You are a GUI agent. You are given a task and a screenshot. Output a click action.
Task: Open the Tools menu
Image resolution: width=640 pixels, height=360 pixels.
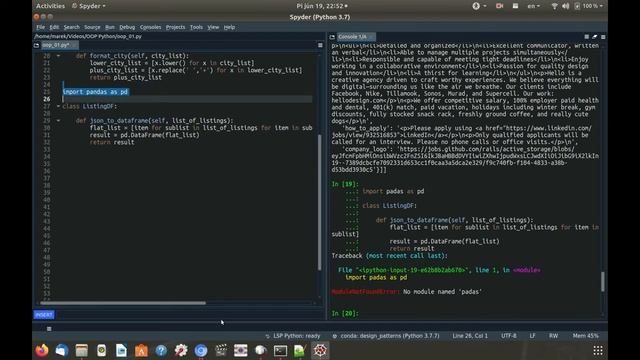pos(196,27)
